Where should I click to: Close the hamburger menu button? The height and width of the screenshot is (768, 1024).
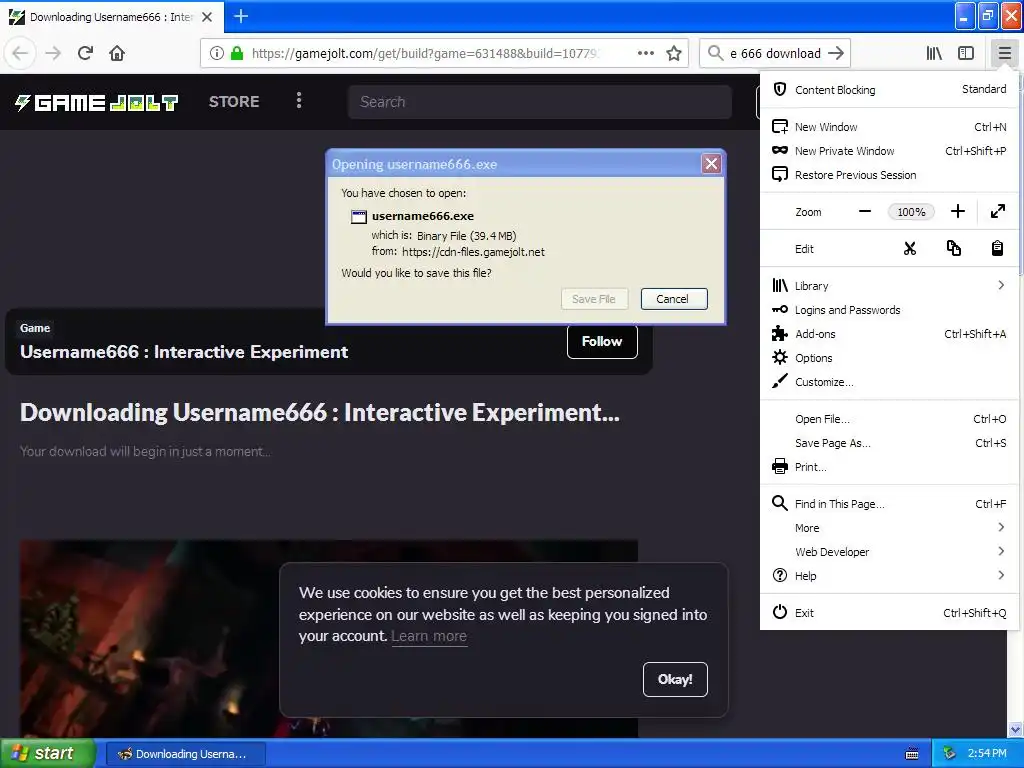(1004, 54)
